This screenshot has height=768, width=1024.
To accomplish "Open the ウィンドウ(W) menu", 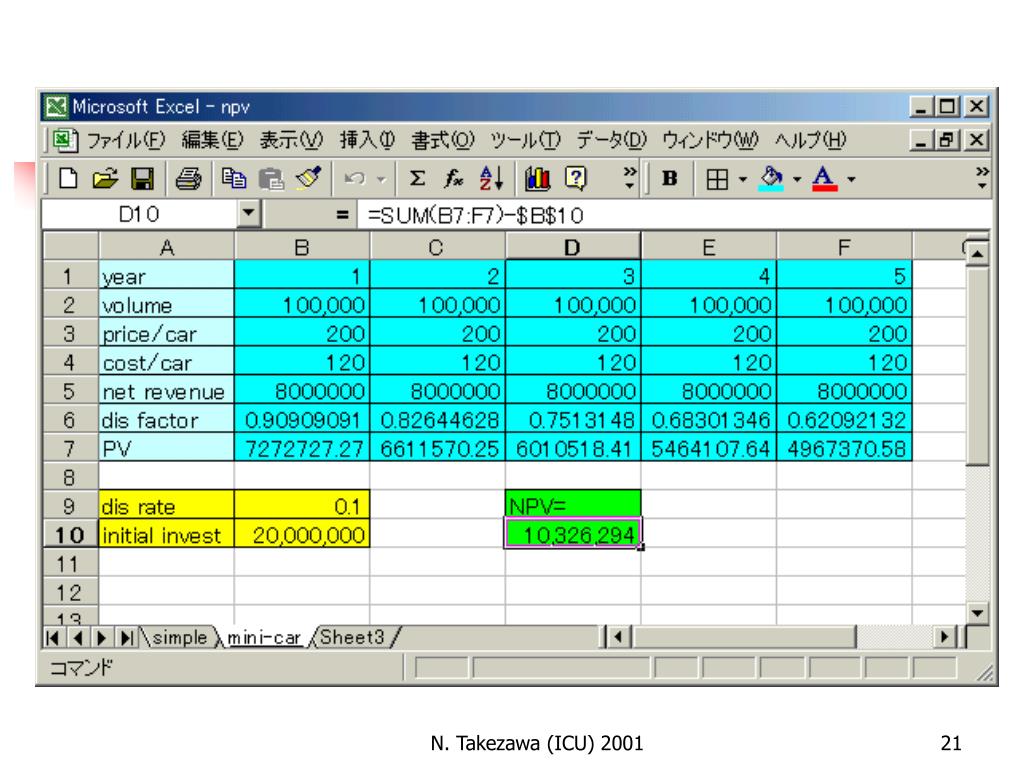I will 710,140.
